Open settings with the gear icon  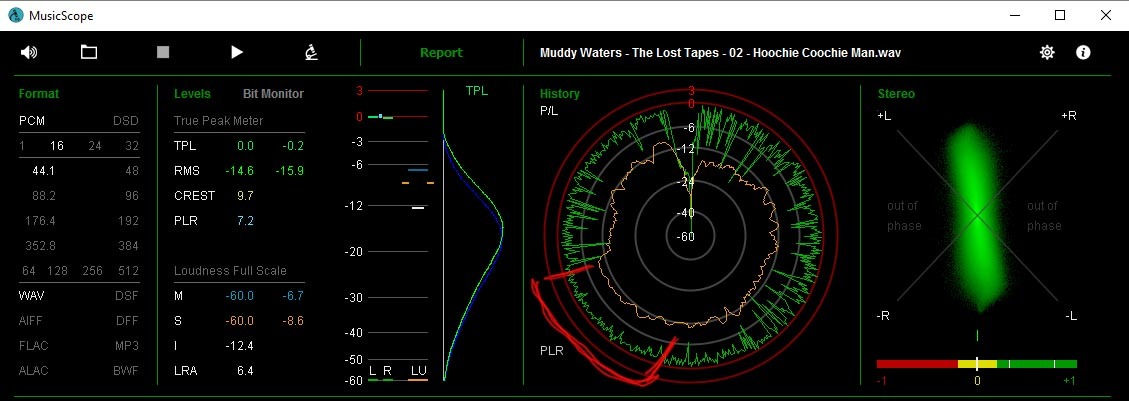(x=1047, y=53)
